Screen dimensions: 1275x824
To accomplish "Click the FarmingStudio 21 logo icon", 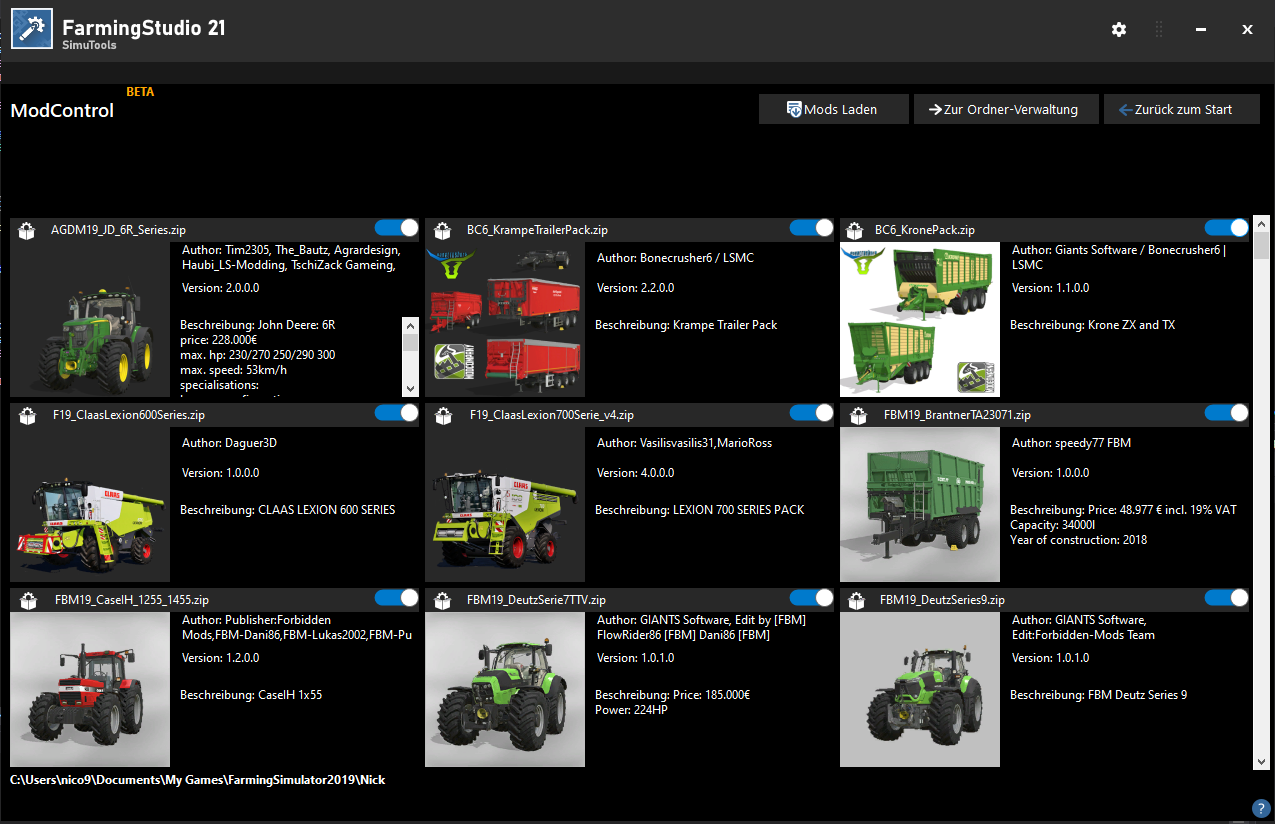I will pos(32,29).
